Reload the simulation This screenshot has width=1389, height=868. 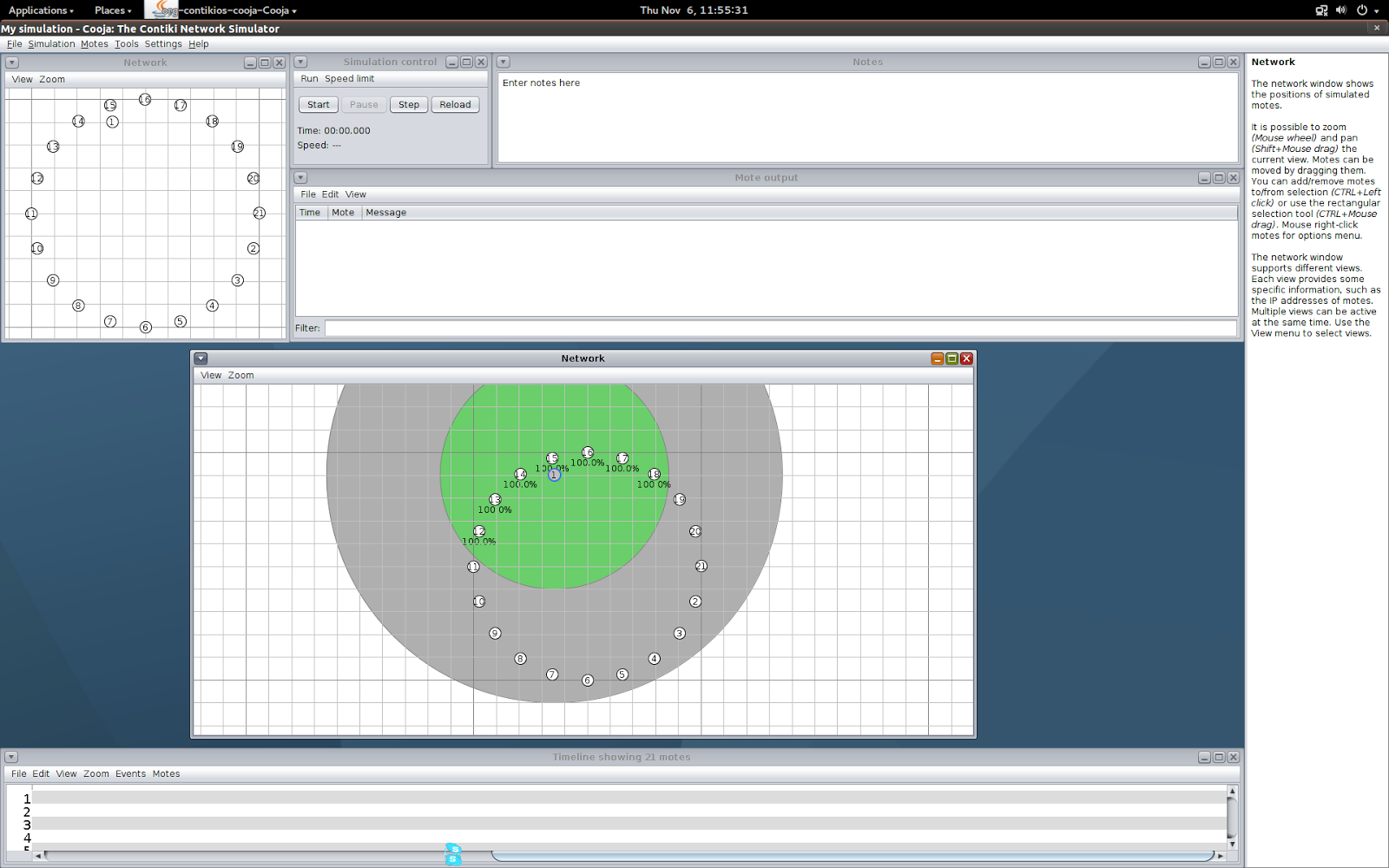coord(455,105)
